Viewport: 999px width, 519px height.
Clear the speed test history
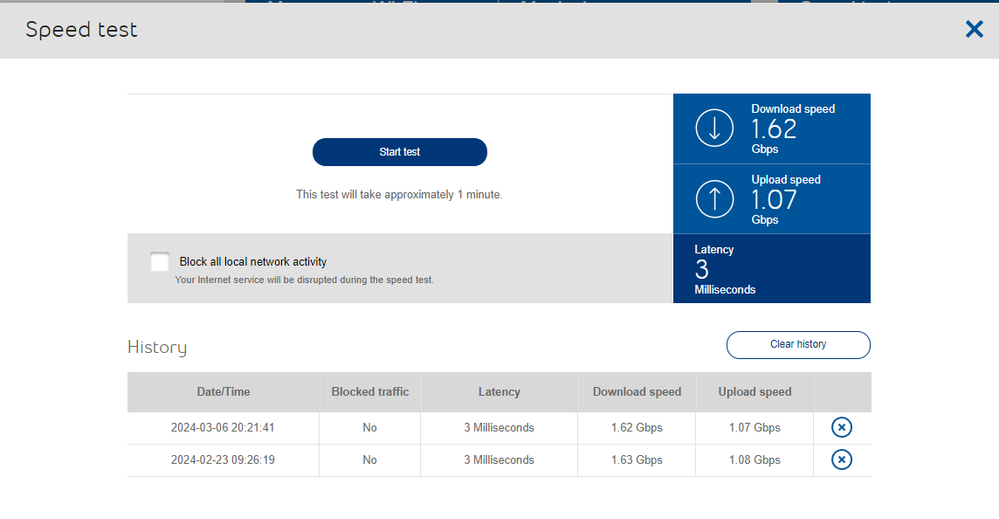798,345
